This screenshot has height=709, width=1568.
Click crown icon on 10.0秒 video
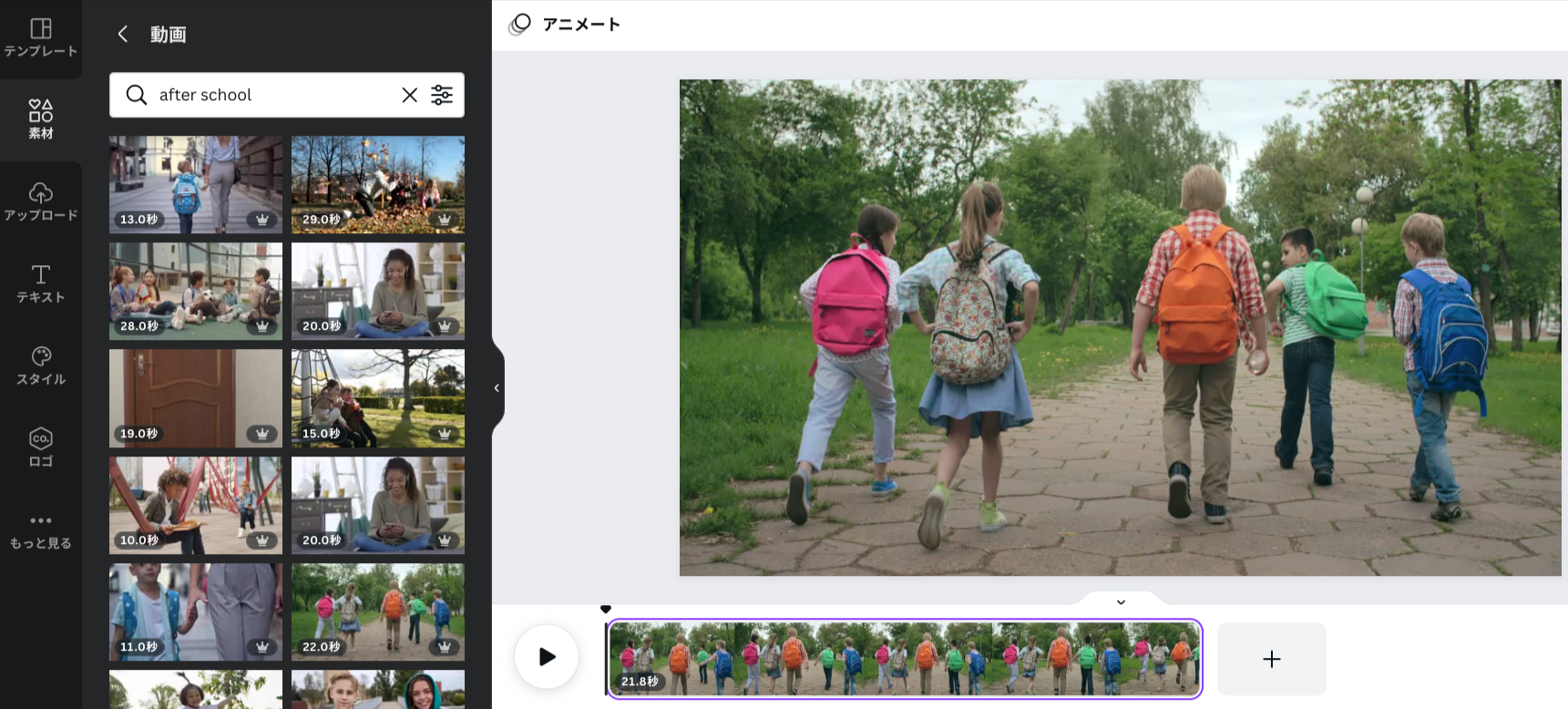tap(262, 540)
